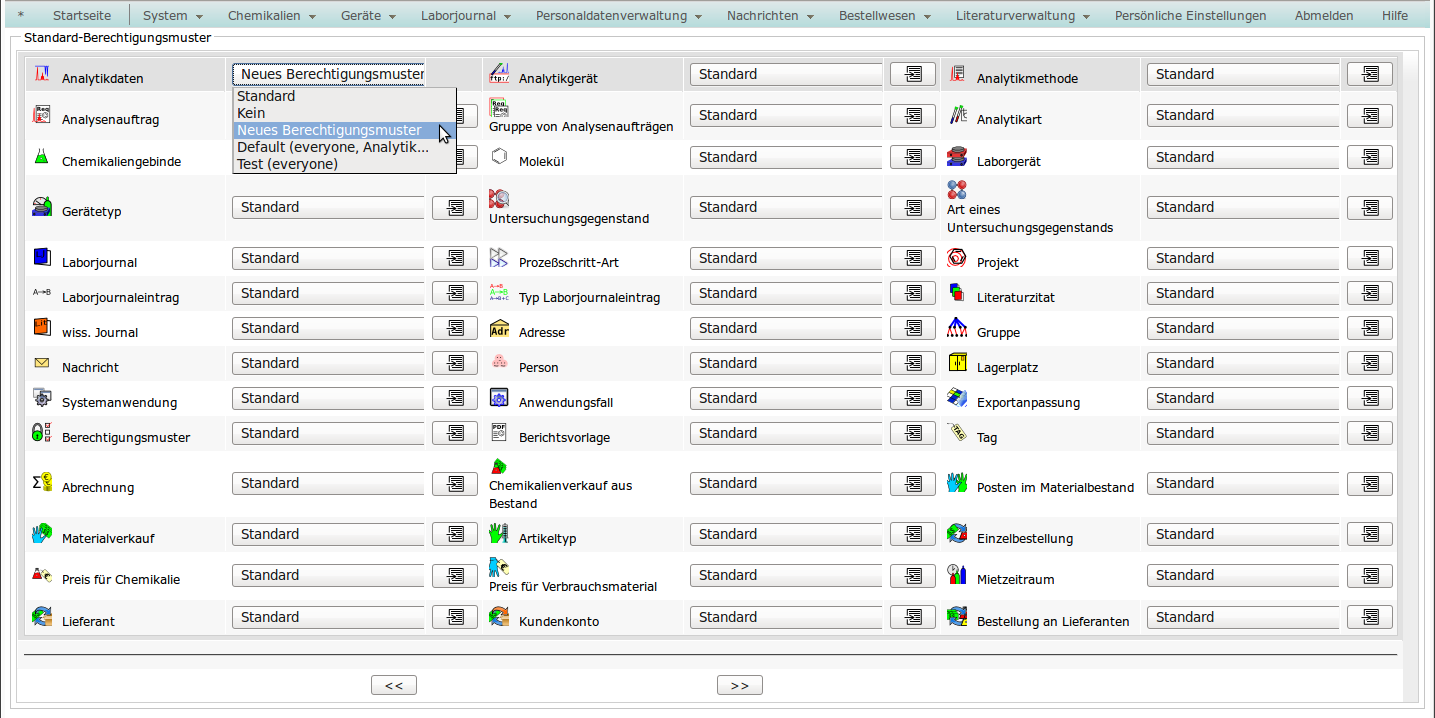The width and height of the screenshot is (1435, 718).
Task: Click the '<<' previous page button
Action: pos(393,685)
